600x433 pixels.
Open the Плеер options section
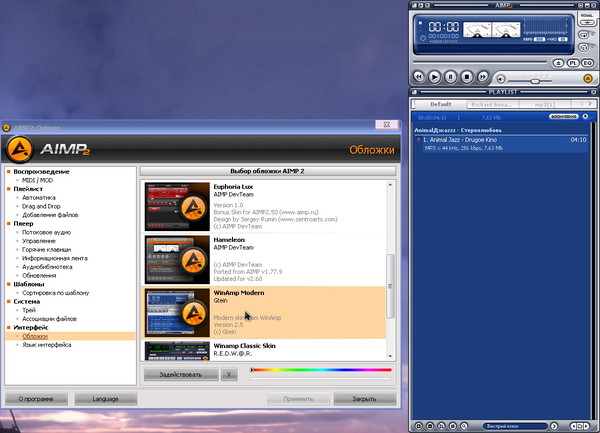23,223
